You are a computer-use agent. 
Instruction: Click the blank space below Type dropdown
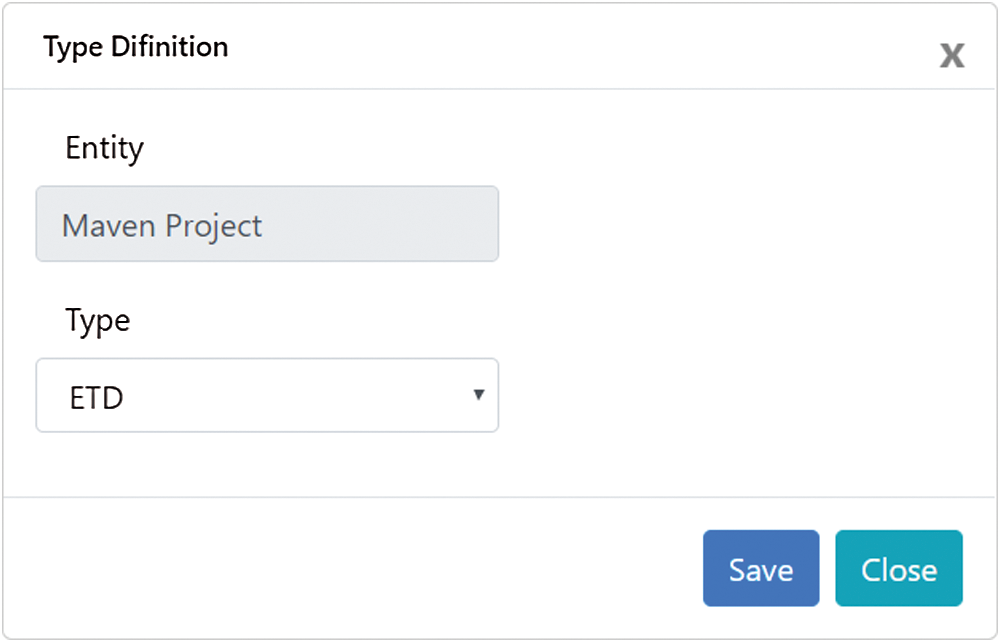tap(266, 463)
